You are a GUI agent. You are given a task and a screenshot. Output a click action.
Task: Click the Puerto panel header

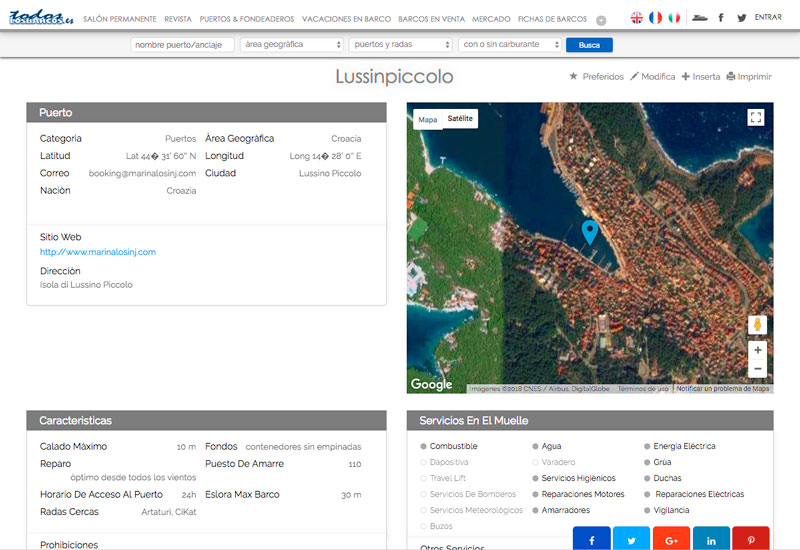click(207, 112)
